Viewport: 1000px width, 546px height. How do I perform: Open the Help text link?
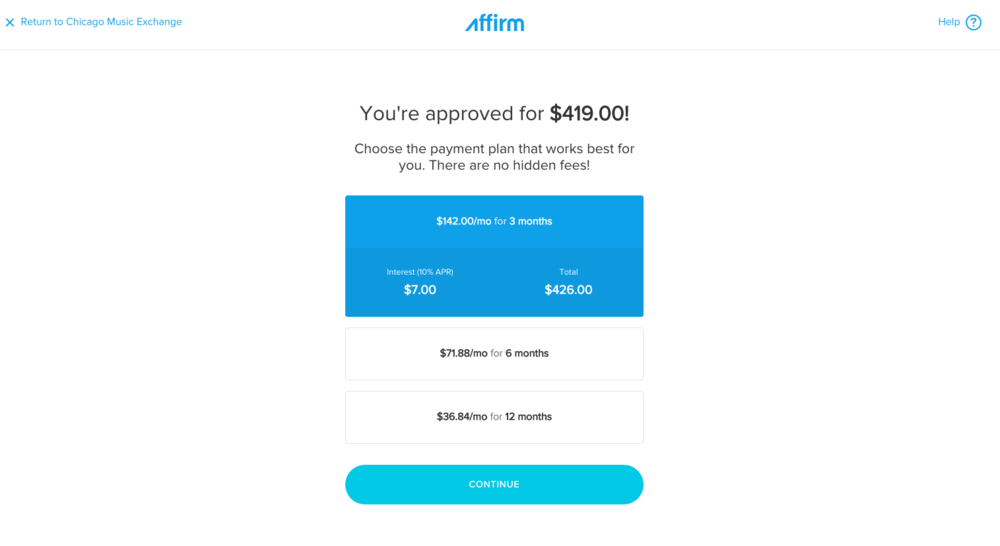click(948, 22)
